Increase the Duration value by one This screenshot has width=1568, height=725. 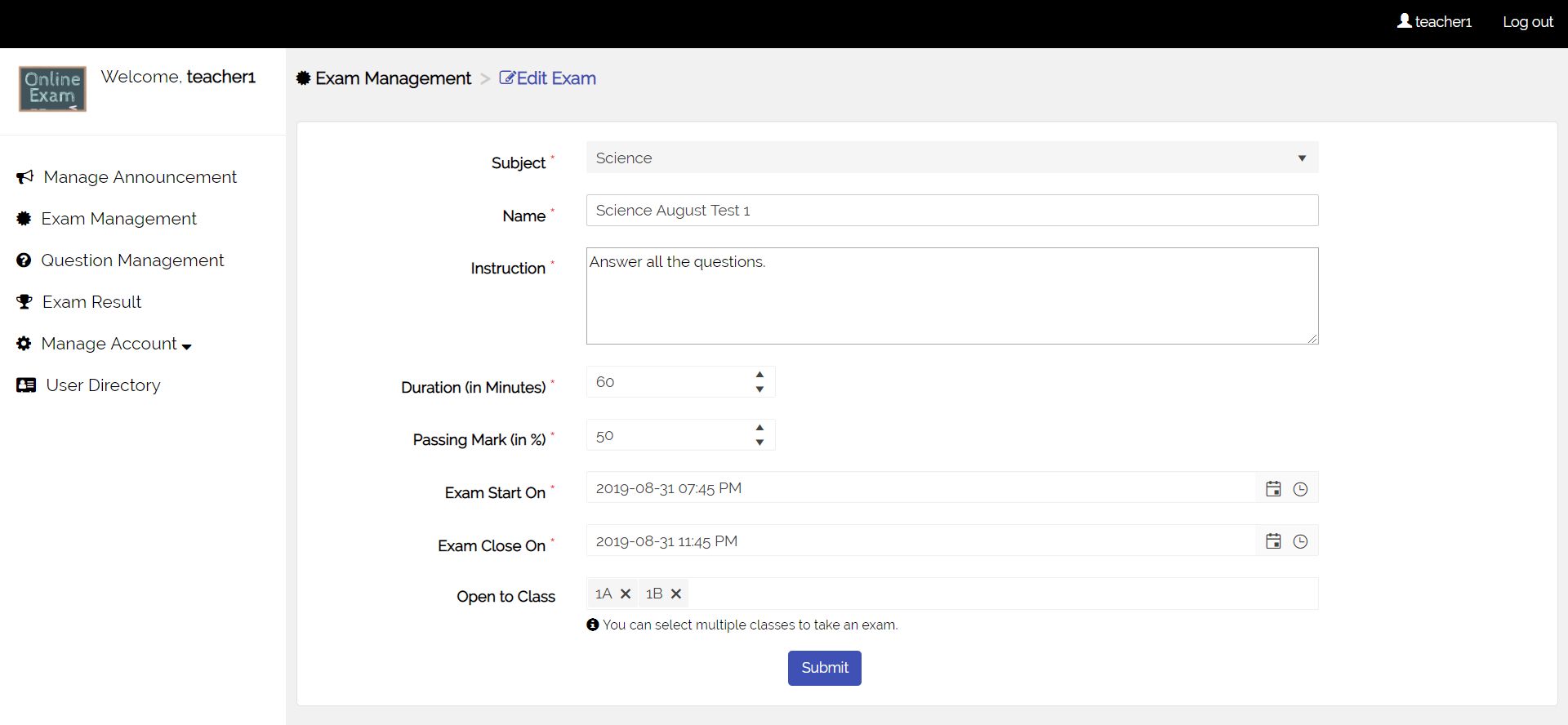click(x=759, y=375)
